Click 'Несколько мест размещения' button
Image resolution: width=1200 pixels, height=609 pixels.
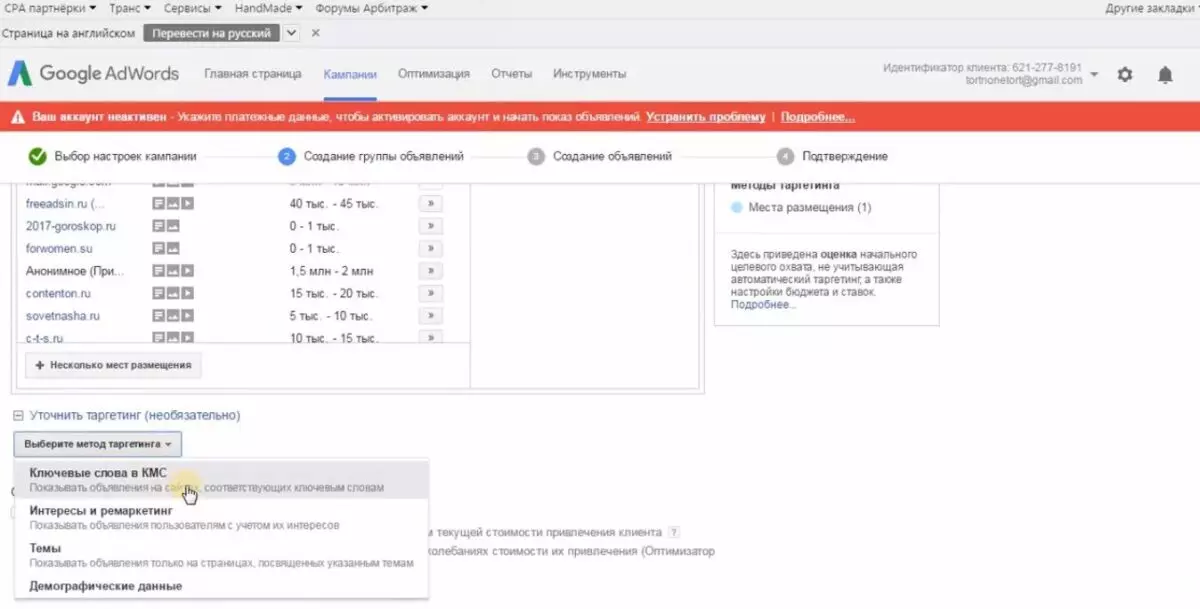pyautogui.click(x=113, y=365)
